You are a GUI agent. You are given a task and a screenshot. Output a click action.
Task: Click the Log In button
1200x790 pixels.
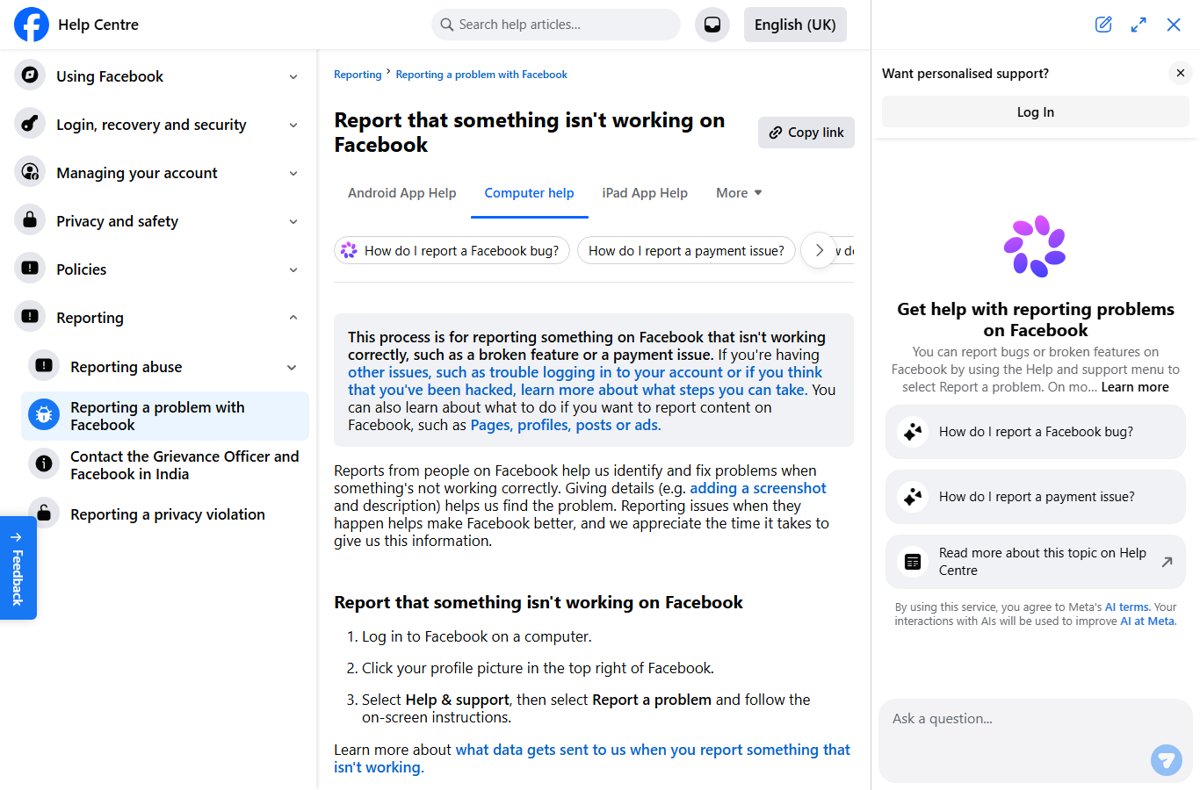pyautogui.click(x=1035, y=112)
